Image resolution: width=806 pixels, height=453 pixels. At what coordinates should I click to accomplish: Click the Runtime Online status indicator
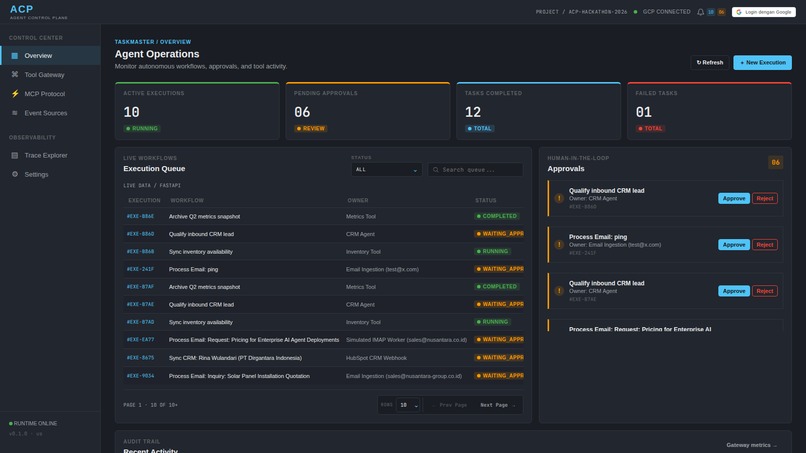[33, 423]
